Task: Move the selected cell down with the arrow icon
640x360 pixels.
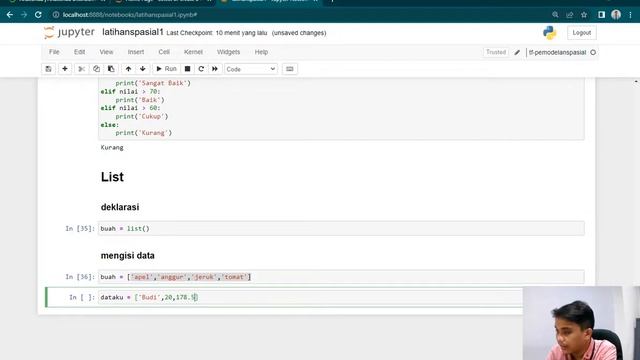Action: [x=142, y=69]
